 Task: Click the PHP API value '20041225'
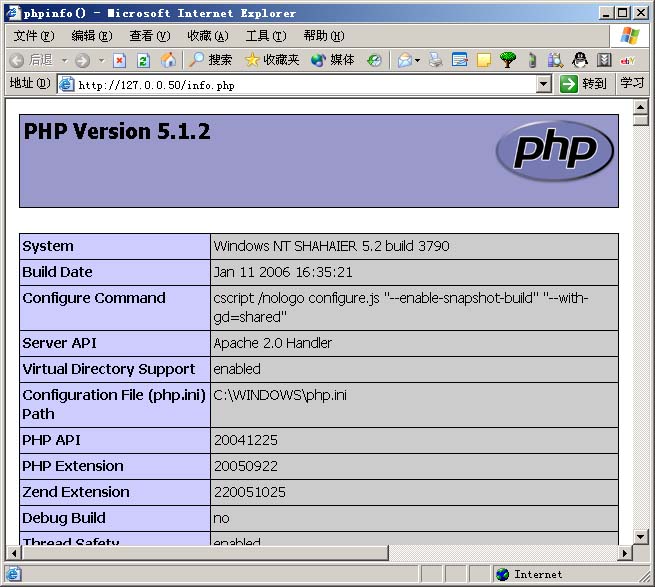click(x=246, y=440)
